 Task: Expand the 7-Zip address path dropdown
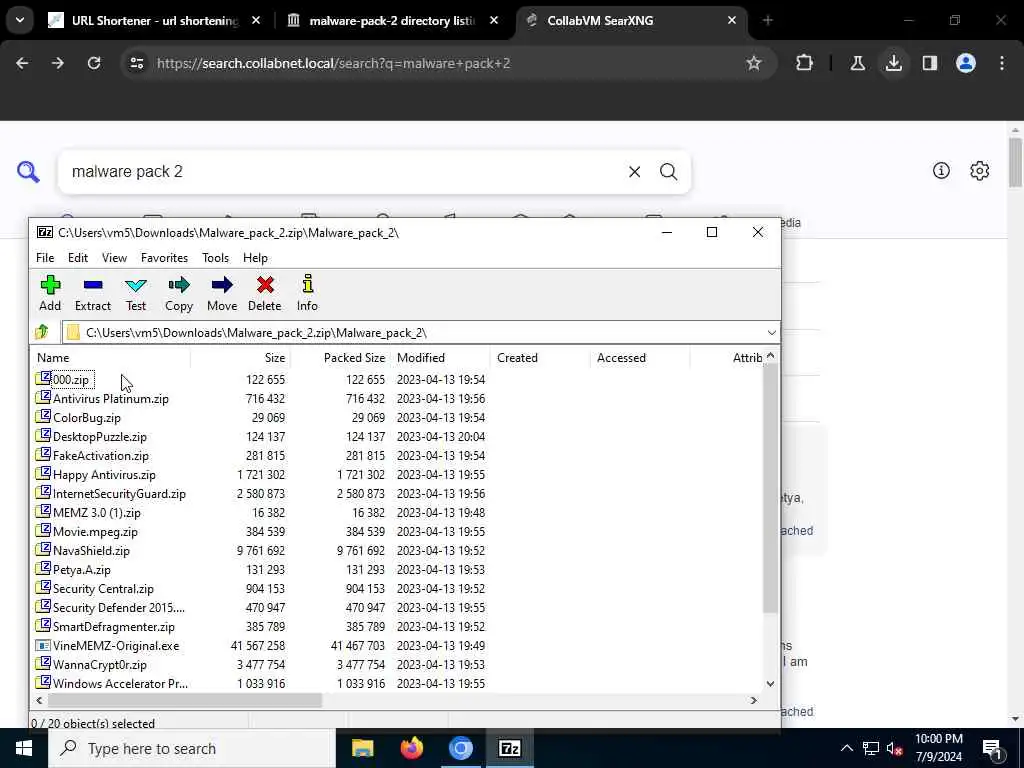pyautogui.click(x=771, y=332)
